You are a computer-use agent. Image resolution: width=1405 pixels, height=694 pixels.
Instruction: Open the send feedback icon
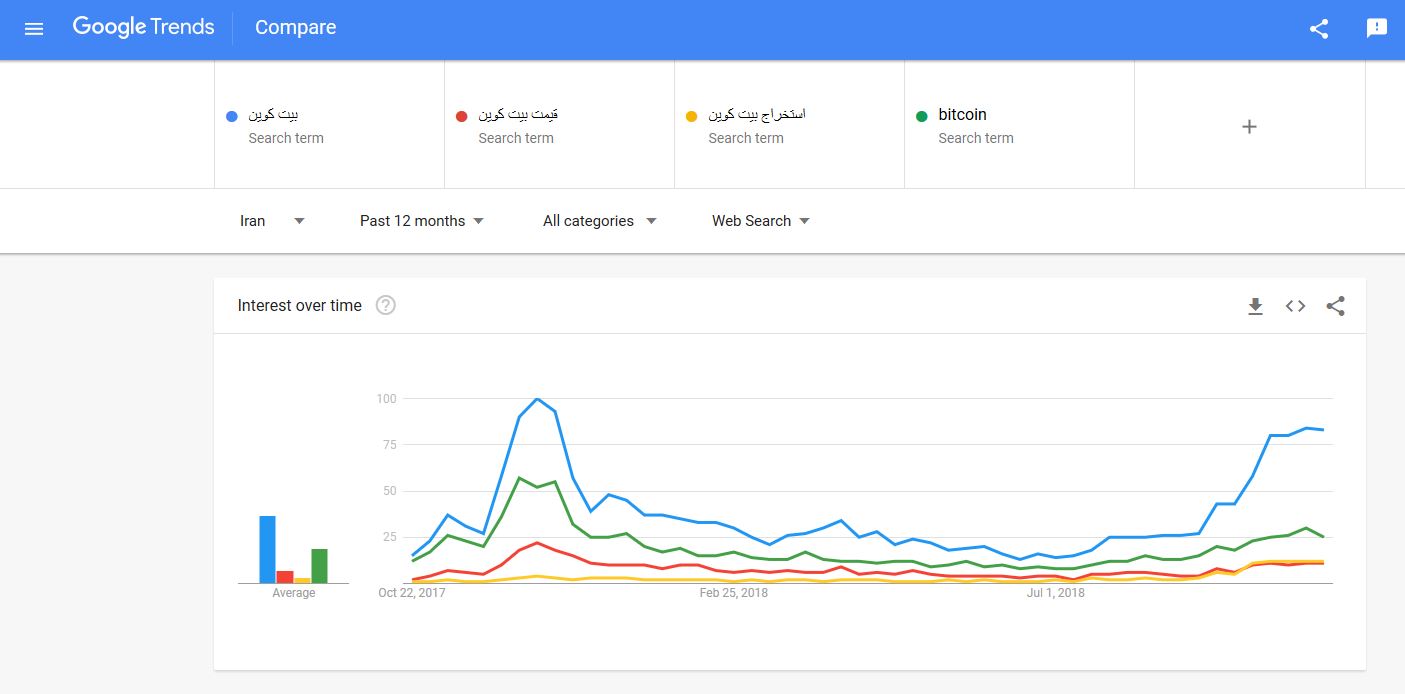pyautogui.click(x=1377, y=28)
